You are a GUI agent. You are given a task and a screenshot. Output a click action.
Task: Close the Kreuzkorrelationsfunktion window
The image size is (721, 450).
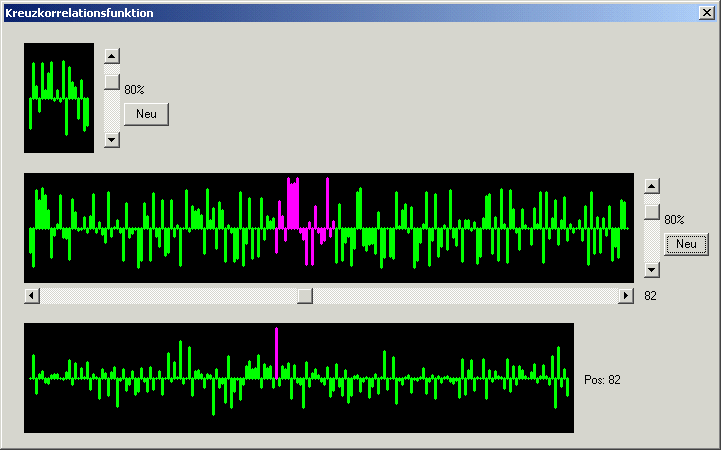coord(706,12)
